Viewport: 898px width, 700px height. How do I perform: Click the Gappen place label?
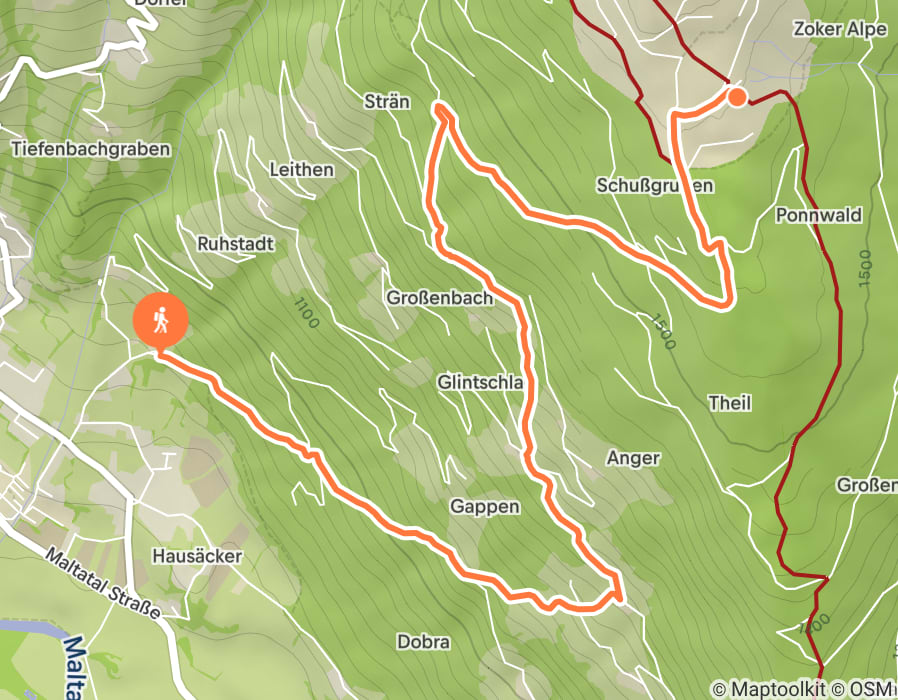point(485,507)
